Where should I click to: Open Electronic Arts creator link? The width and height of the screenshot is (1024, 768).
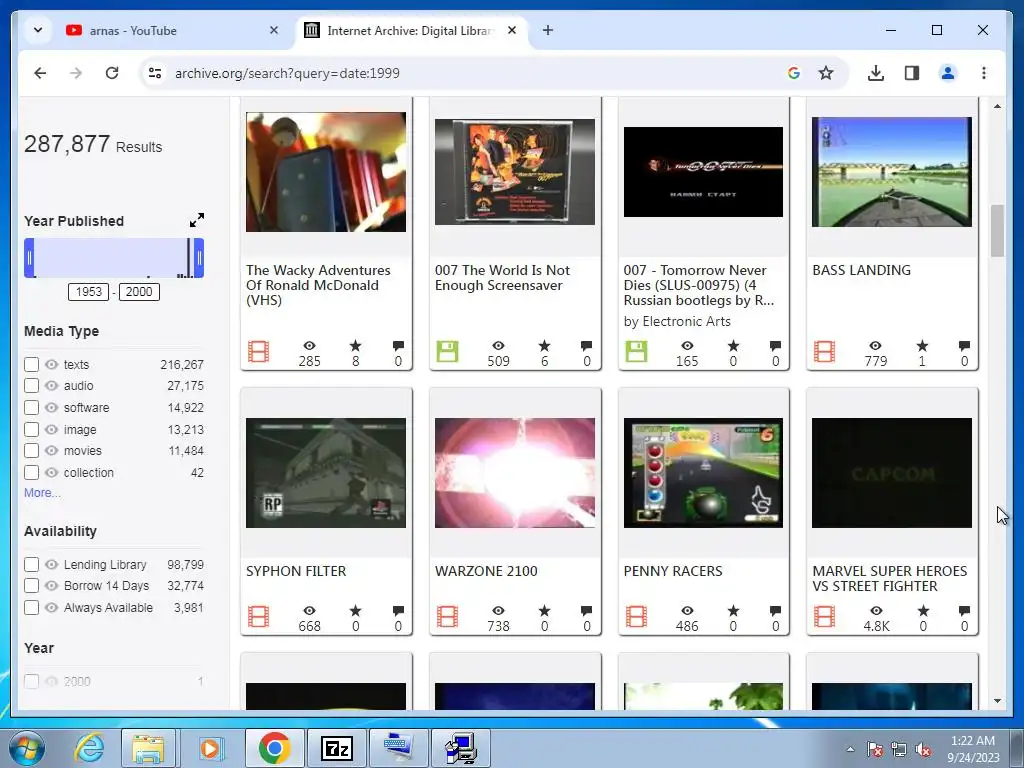pos(686,321)
